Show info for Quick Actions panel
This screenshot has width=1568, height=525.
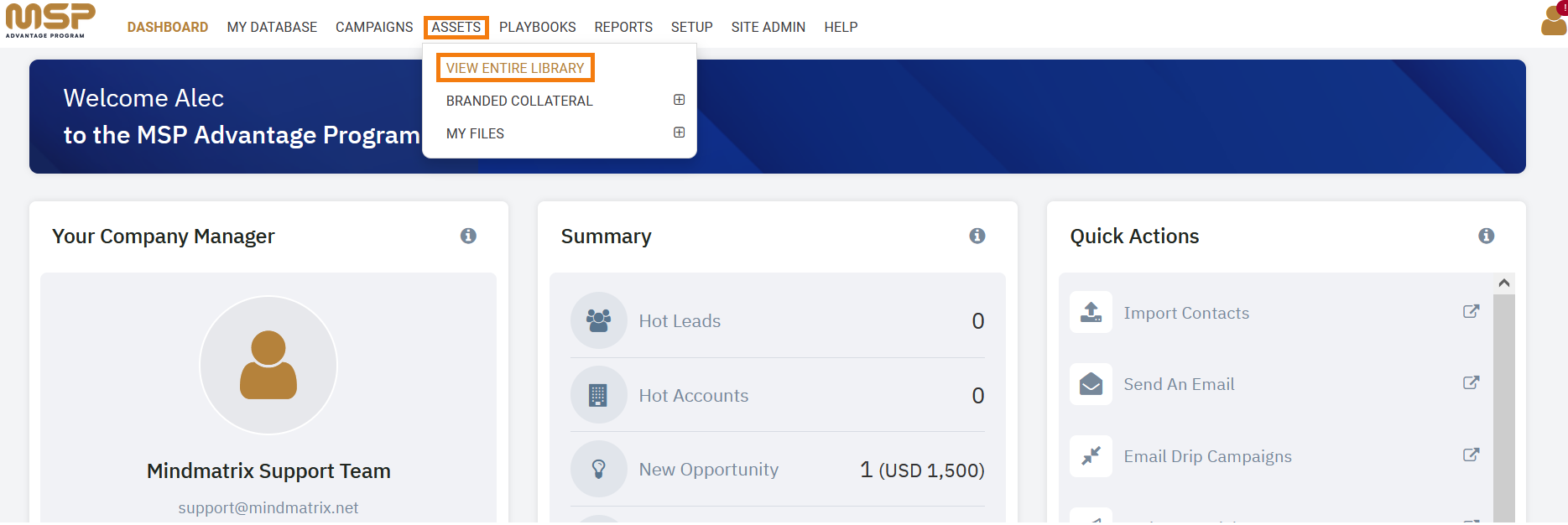click(x=1487, y=236)
